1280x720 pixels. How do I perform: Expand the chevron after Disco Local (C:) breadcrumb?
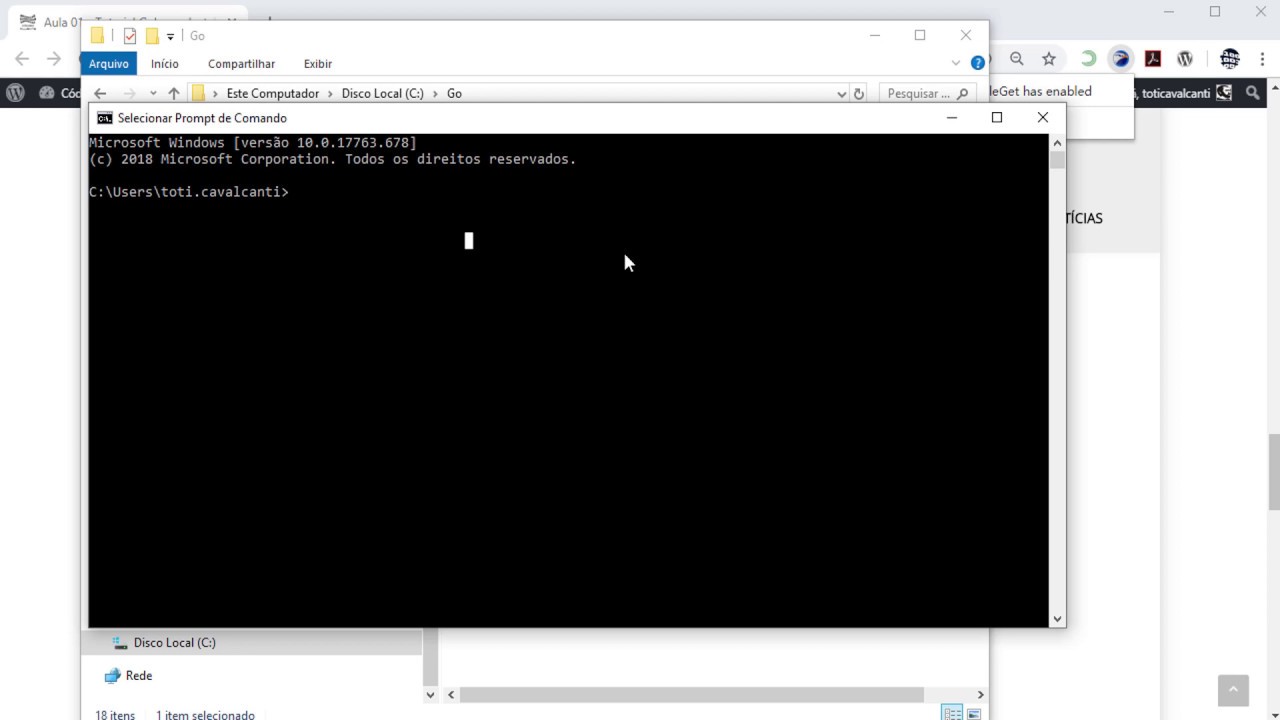435,93
